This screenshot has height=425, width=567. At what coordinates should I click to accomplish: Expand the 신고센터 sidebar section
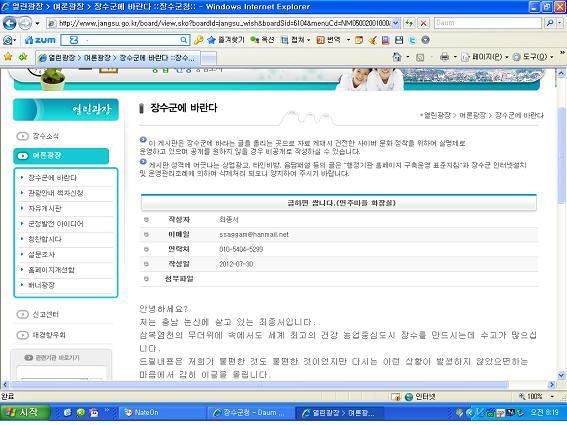pos(38,314)
